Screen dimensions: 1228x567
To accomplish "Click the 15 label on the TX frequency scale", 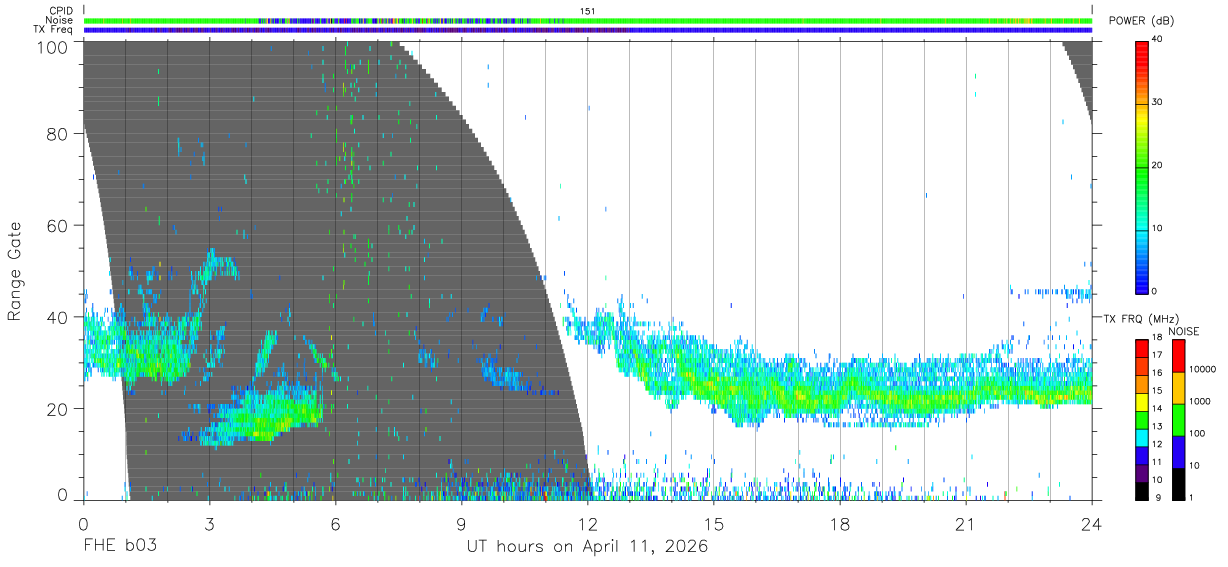I will (1157, 391).
